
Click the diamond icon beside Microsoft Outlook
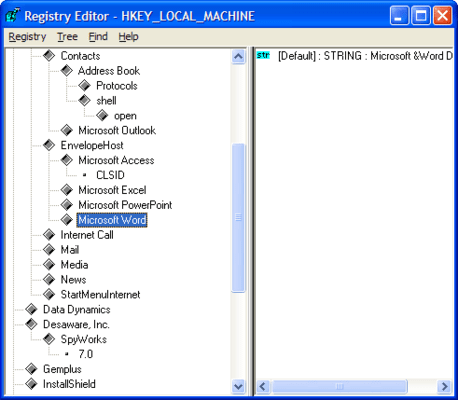[67, 130]
